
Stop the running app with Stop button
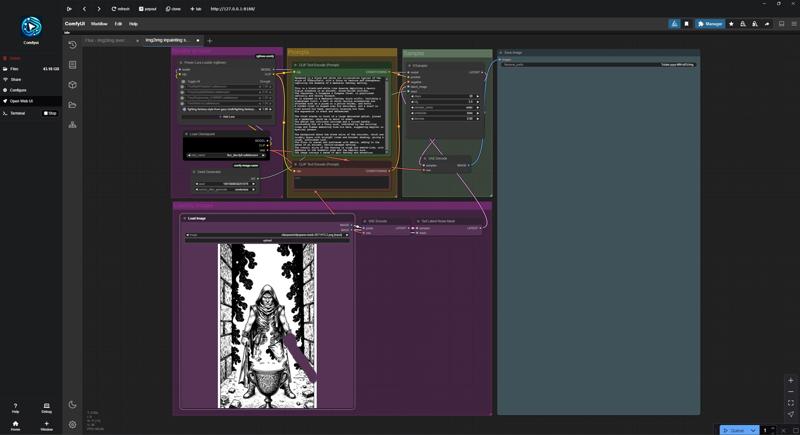(50, 113)
